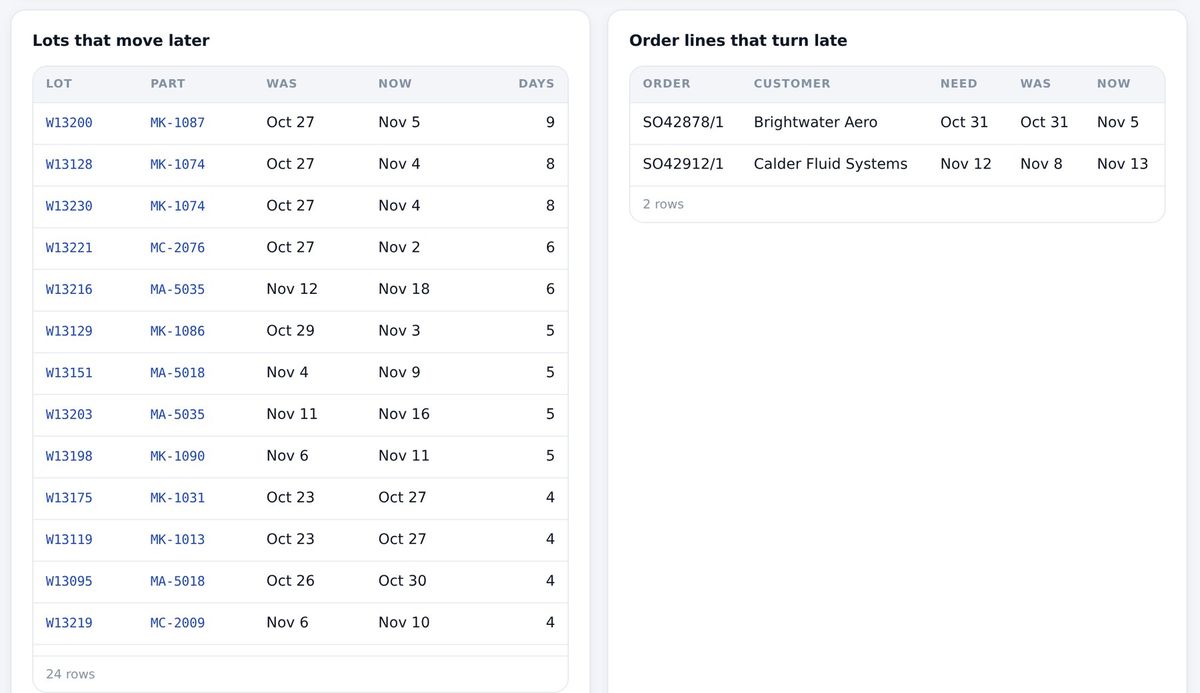Open lot W13219
The width and height of the screenshot is (1200, 693).
click(69, 623)
